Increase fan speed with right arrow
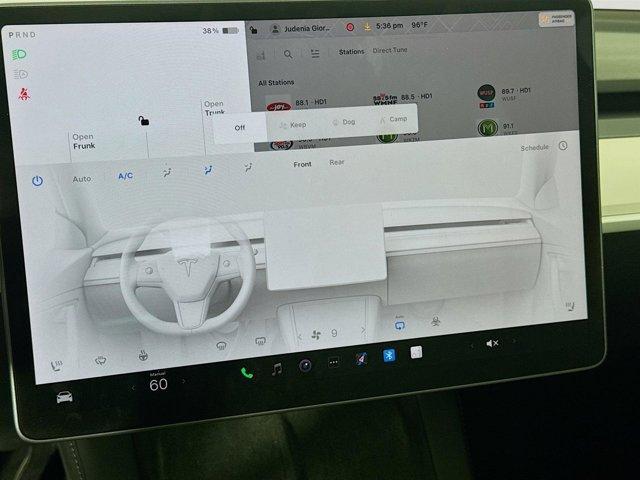This screenshot has width=640, height=480. (362, 330)
